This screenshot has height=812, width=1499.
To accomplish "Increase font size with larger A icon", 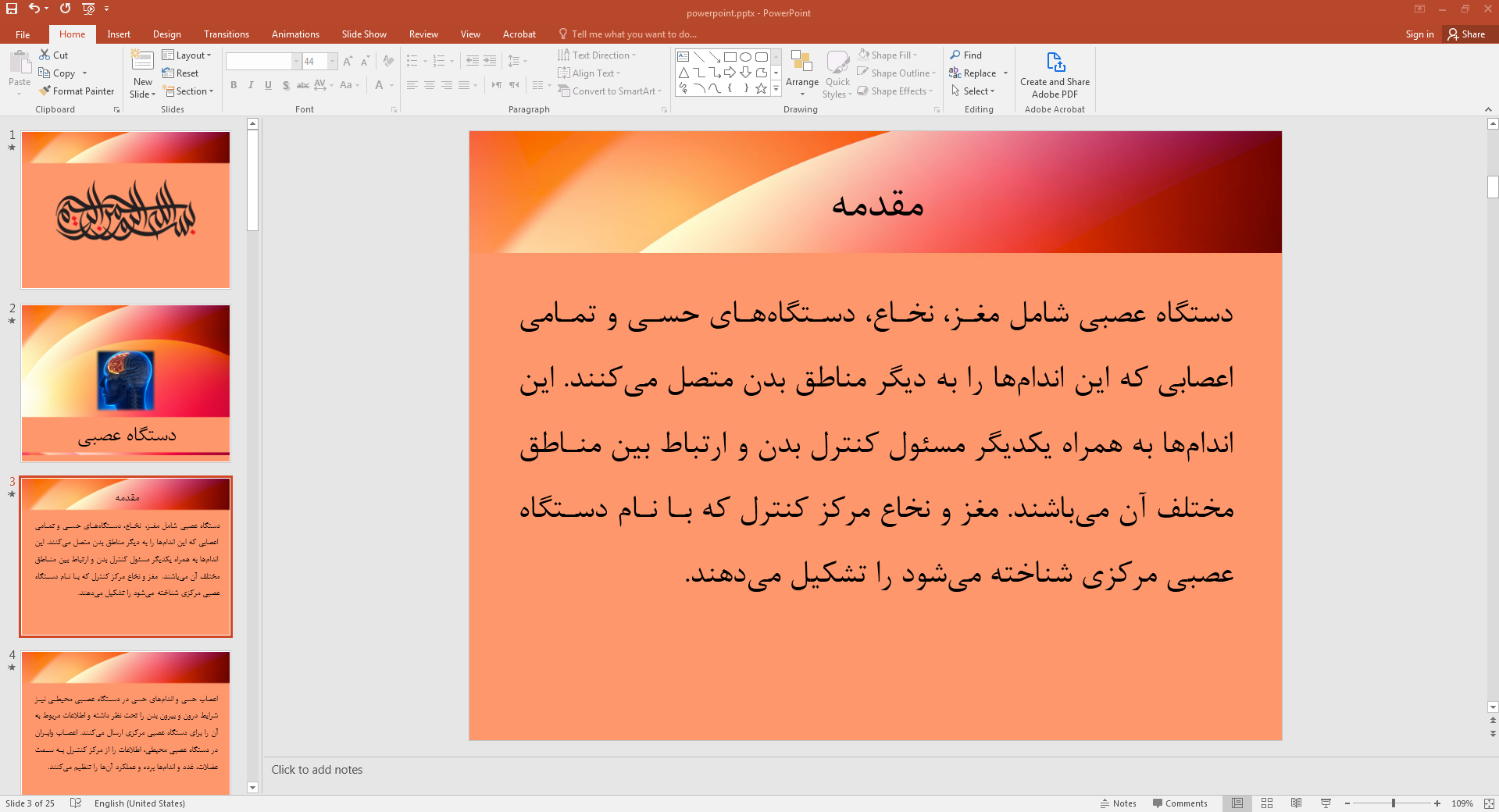I will coord(348,62).
